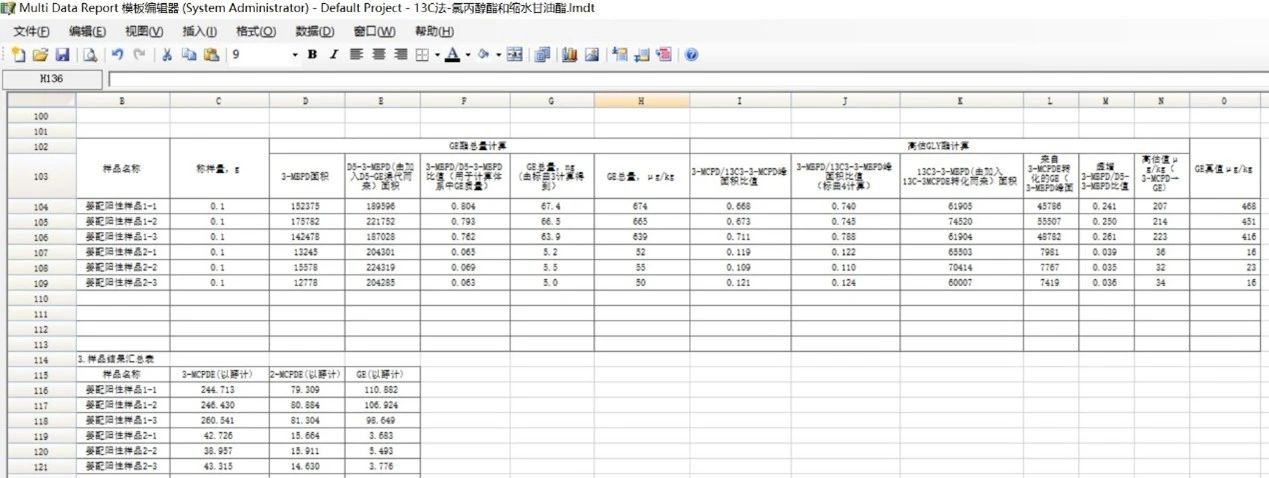Open a file with the folder icon
The image size is (1269, 478).
tap(40, 54)
